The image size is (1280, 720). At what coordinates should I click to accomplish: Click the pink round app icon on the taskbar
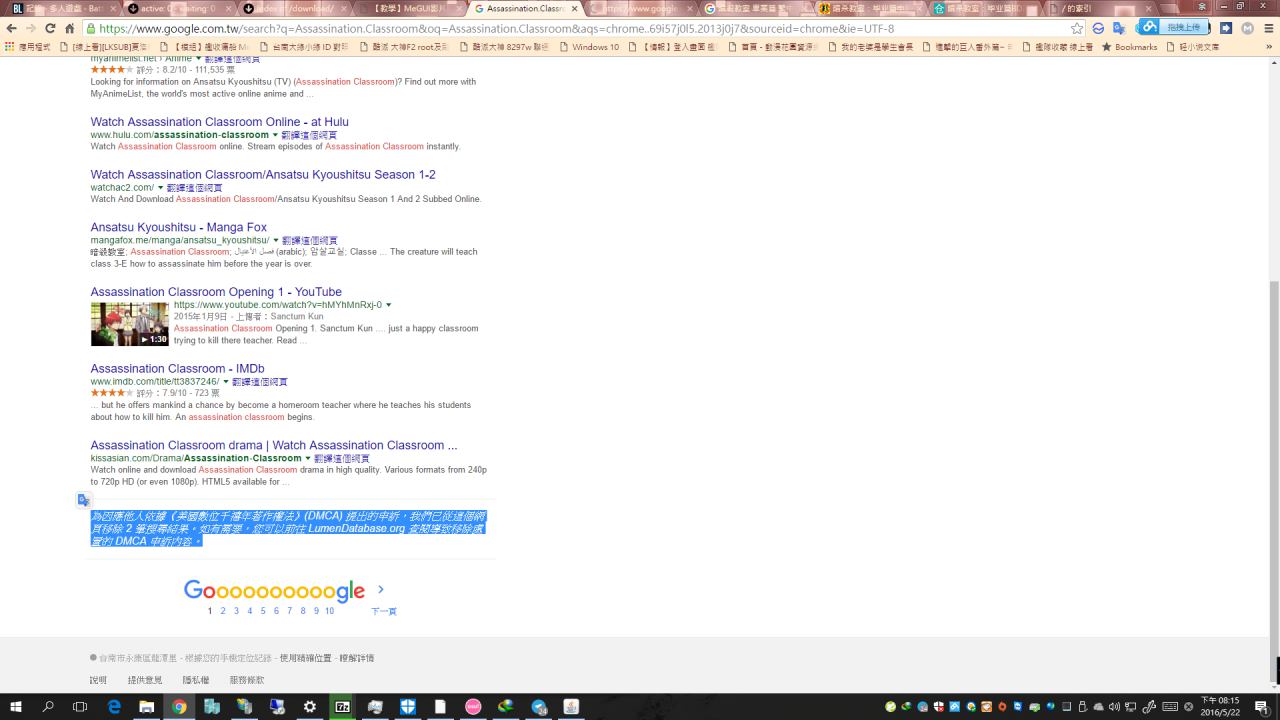(473, 707)
